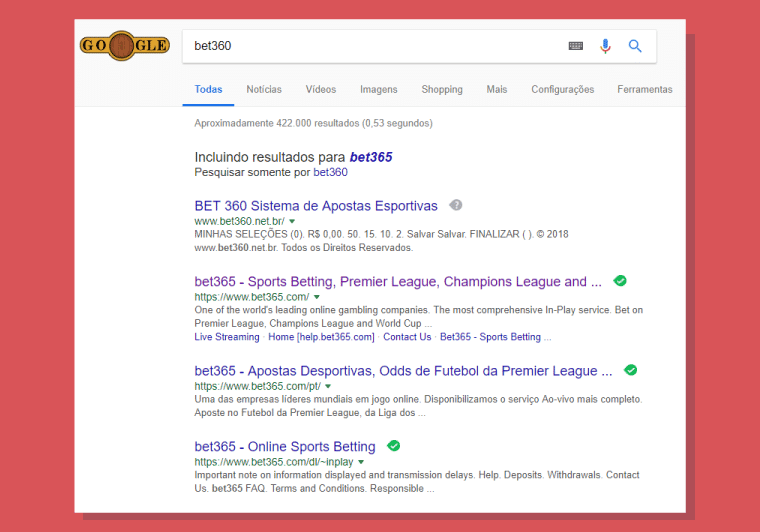Screen dimensions: 760x532
Task: Click the Aproximadamente 422.000 resultados text
Action: click(314, 123)
